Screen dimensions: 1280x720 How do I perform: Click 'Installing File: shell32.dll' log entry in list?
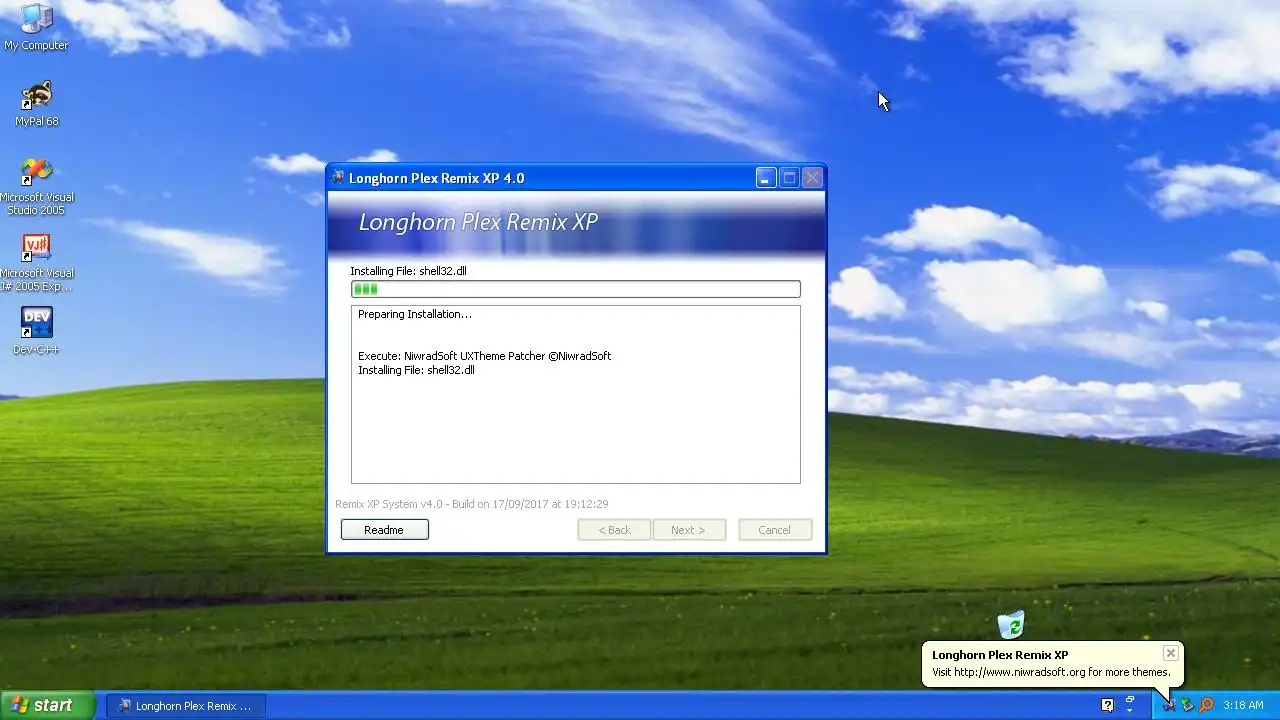(416, 370)
